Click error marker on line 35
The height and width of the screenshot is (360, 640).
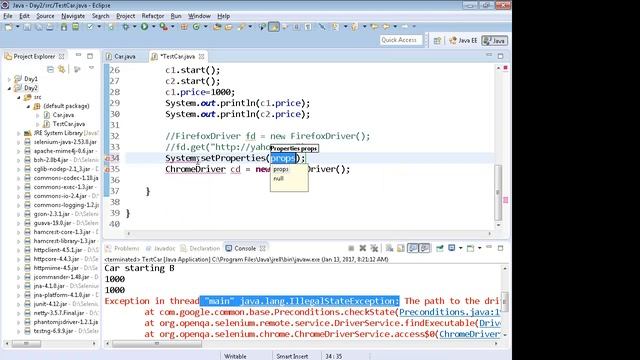107,169
